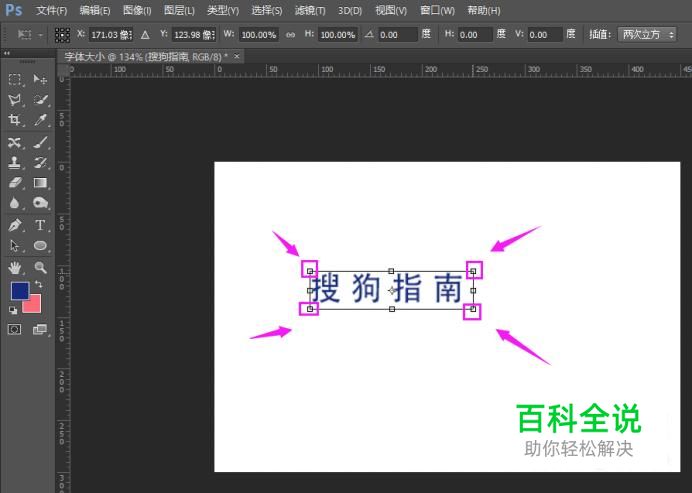Collapse the tools panel with double arrows

click(x=7, y=53)
